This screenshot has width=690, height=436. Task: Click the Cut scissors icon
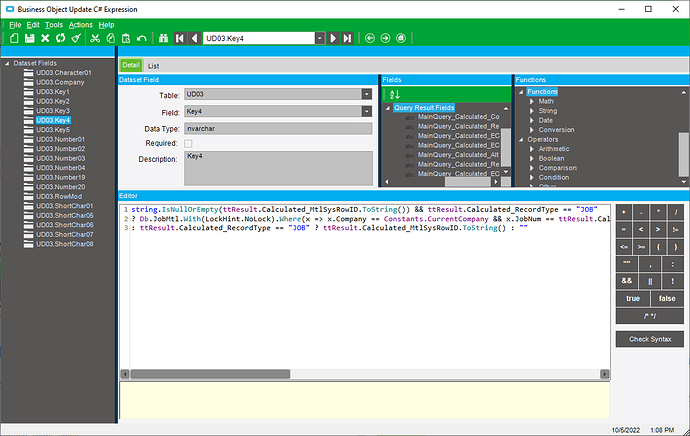coord(95,38)
